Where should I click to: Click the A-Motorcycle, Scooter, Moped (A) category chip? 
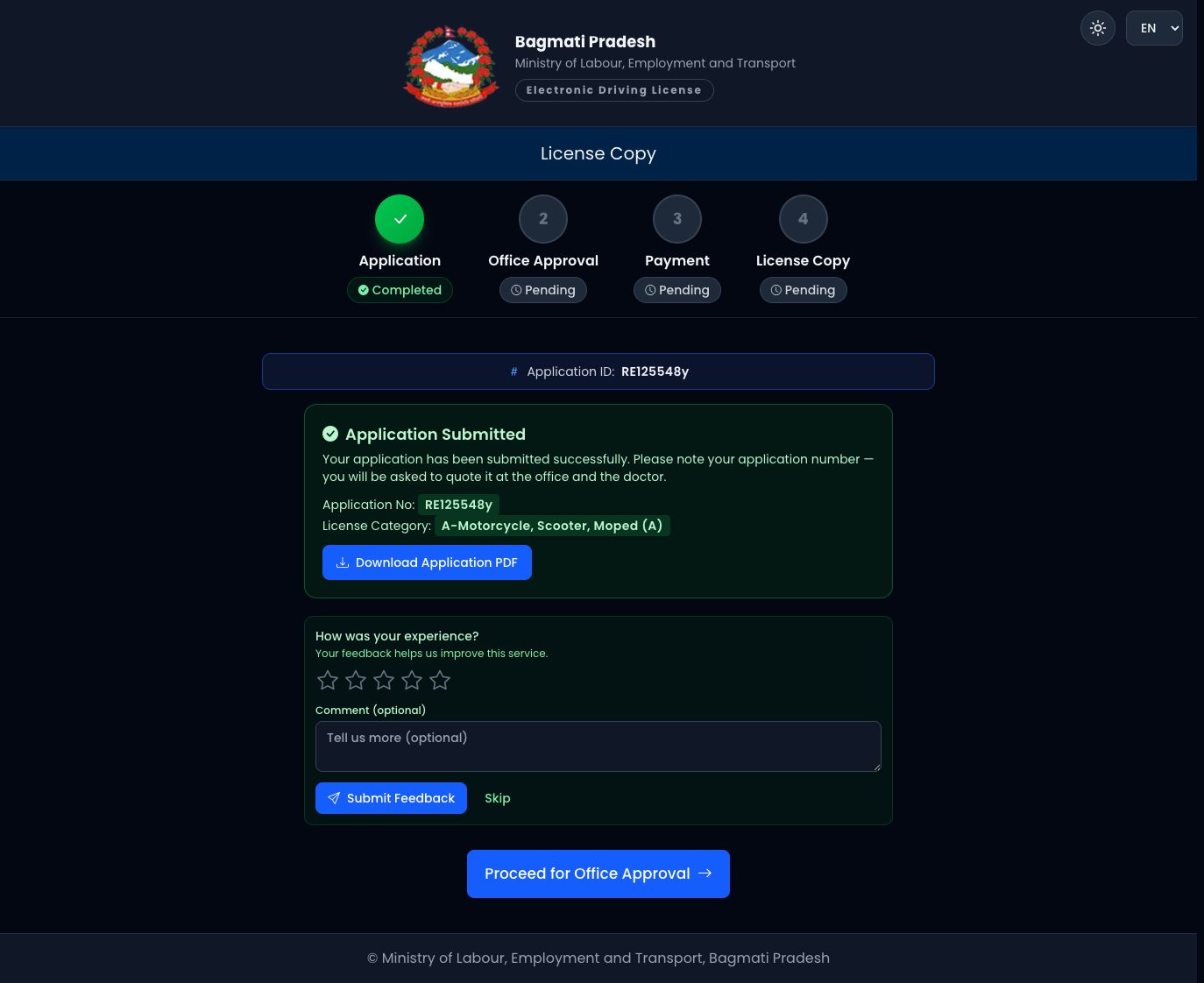[552, 526]
